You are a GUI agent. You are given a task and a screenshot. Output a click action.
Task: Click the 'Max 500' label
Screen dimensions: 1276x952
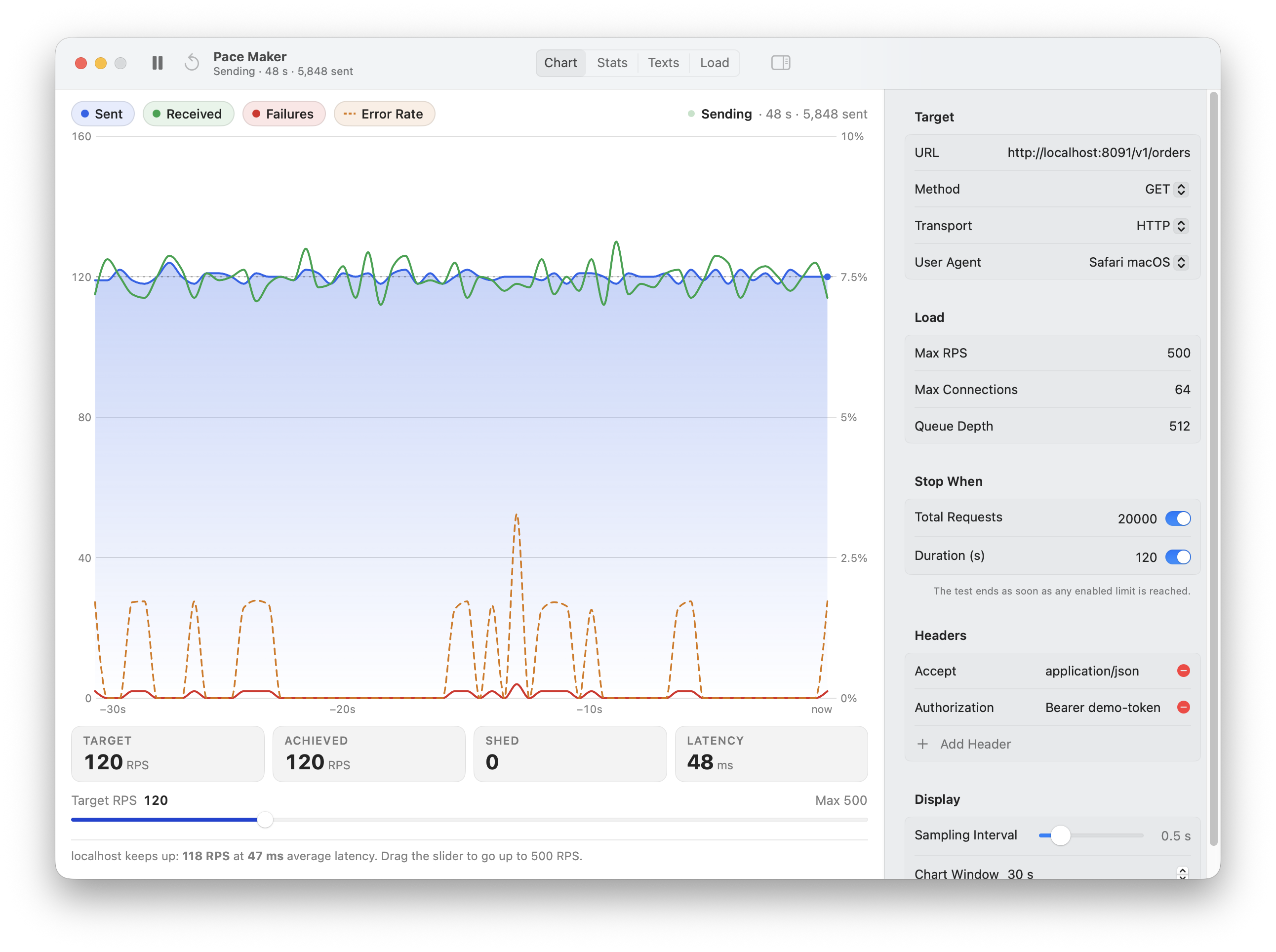point(840,800)
